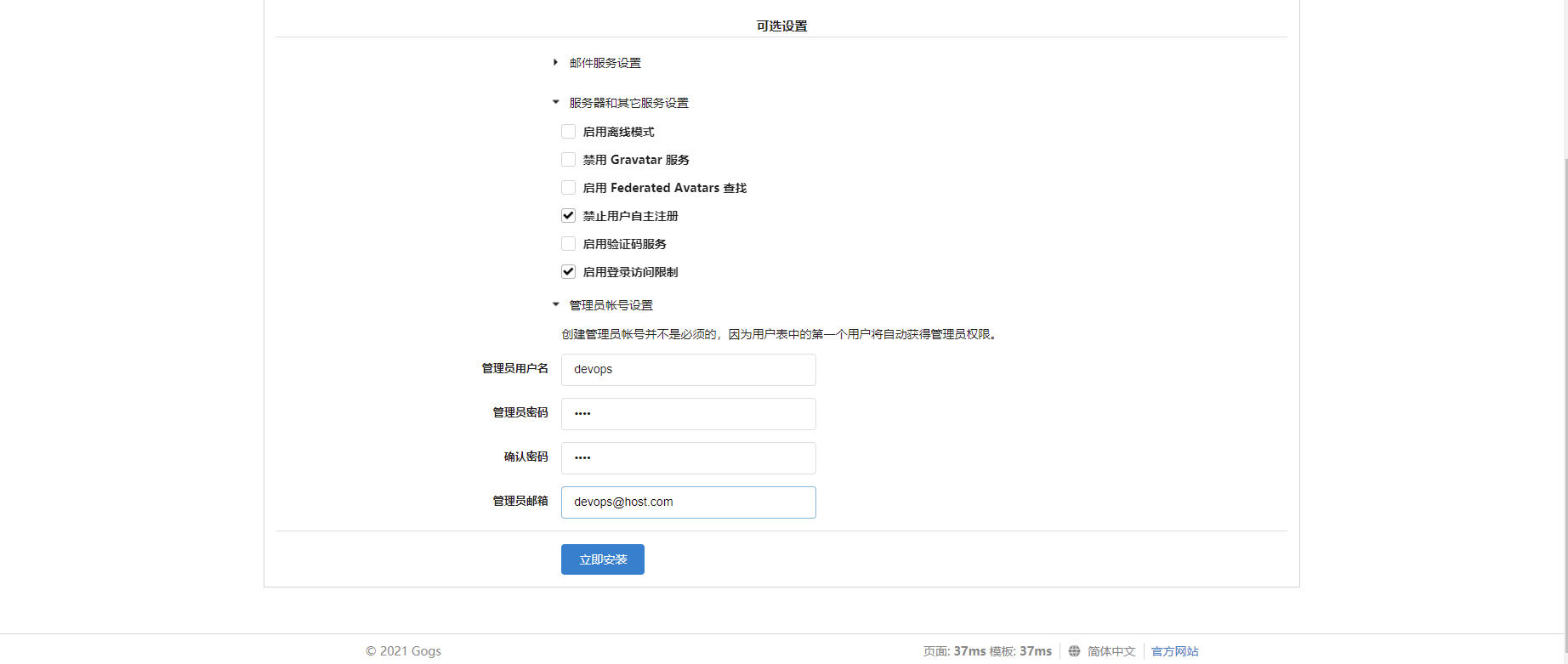Click the 管理员用户名 field containing devops

(x=689, y=370)
